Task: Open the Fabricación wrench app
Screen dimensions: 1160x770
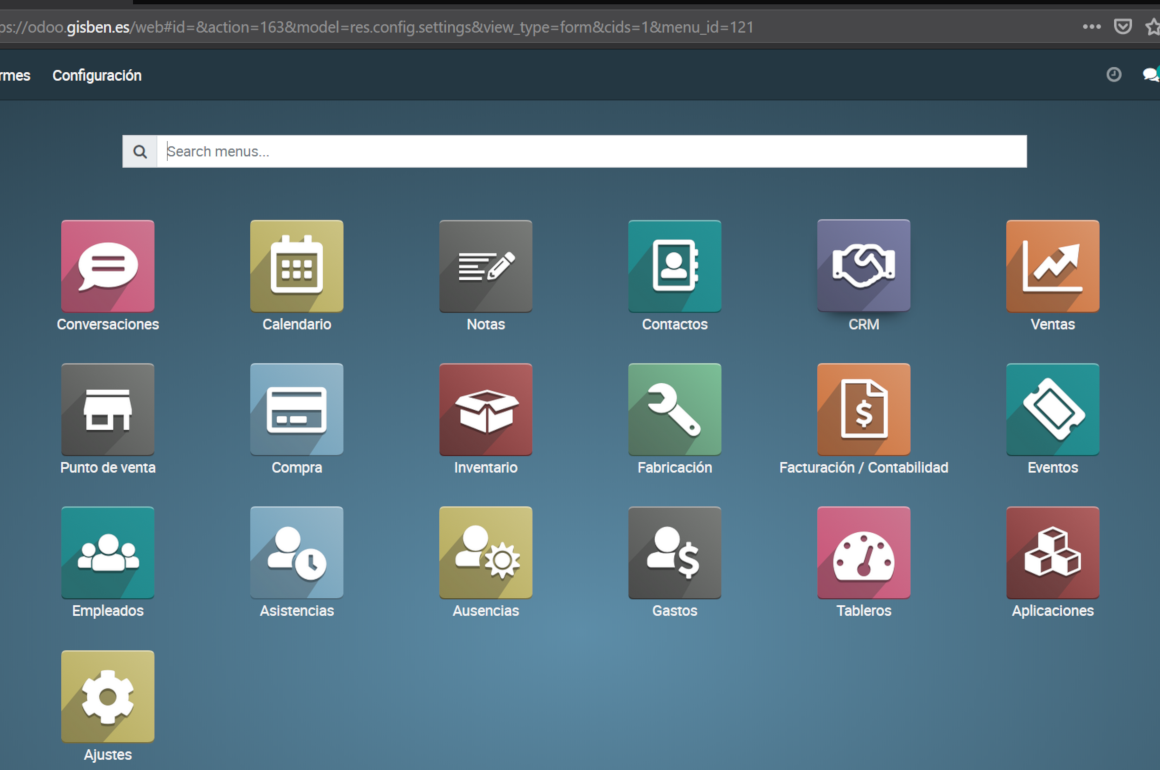Action: (675, 410)
